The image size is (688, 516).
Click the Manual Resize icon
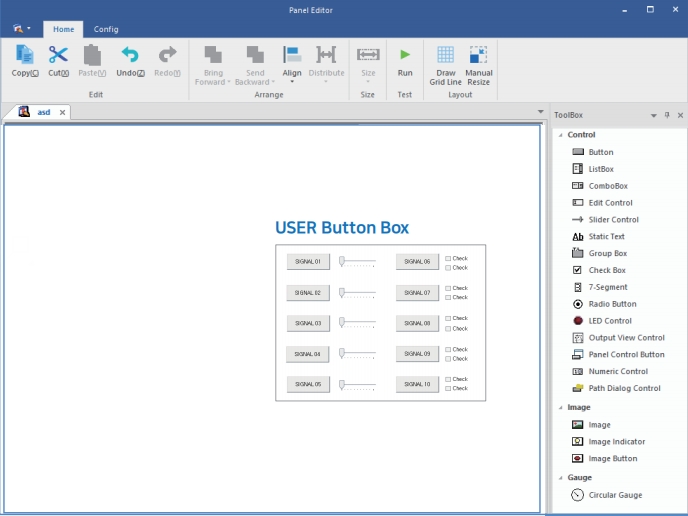(478, 55)
